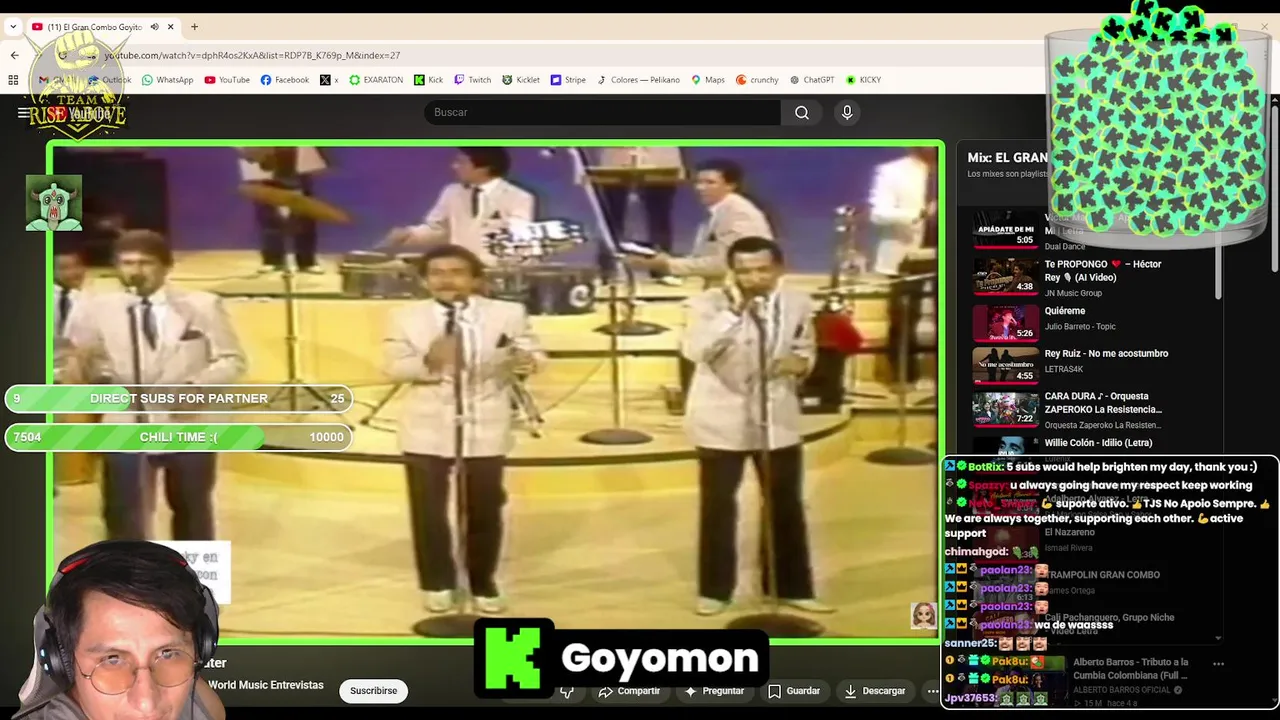This screenshot has height=720, width=1280.
Task: Open the Twitch bookmark
Action: (x=473, y=80)
